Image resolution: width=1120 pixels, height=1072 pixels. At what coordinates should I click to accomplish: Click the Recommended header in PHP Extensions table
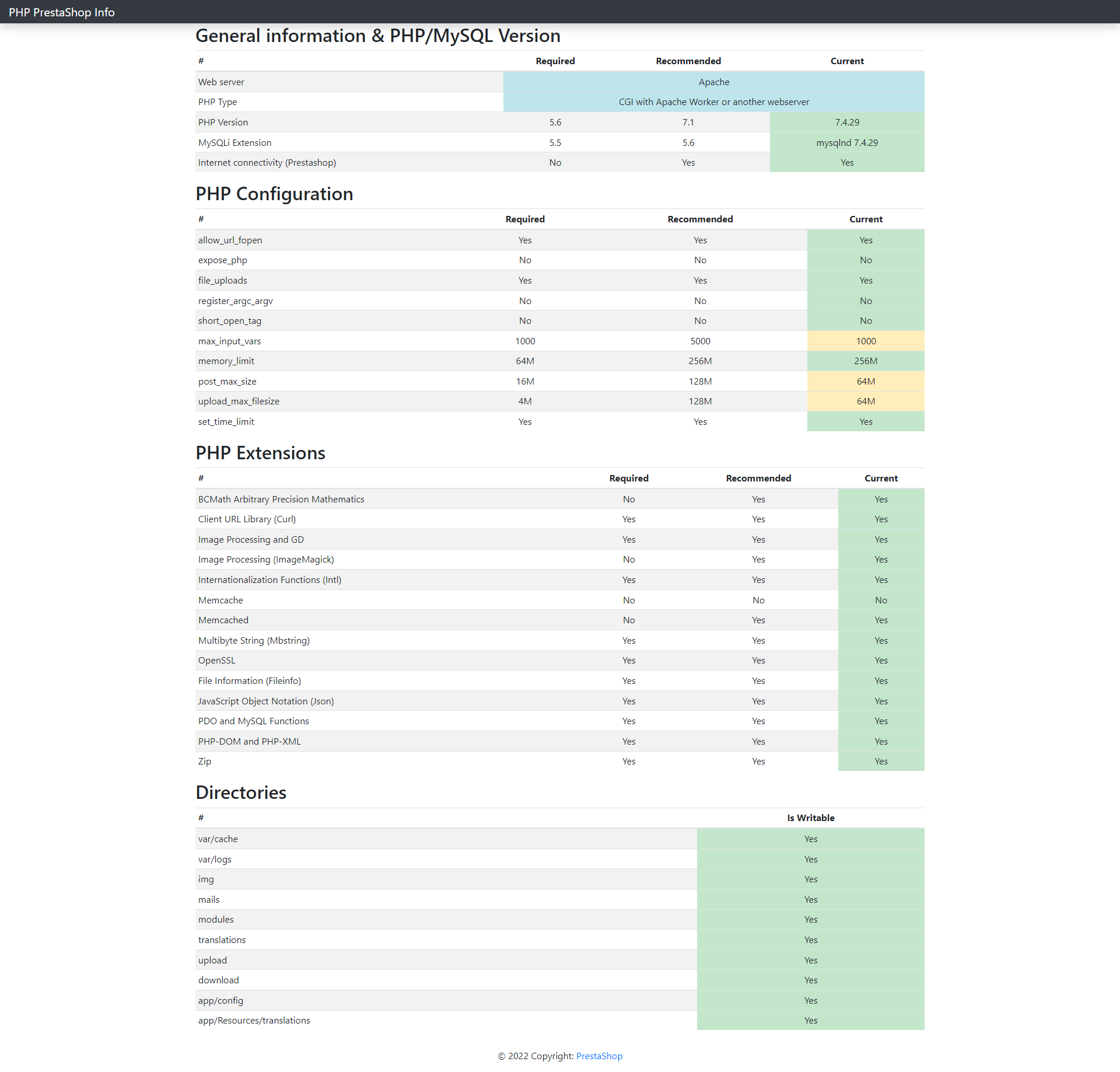[758, 478]
